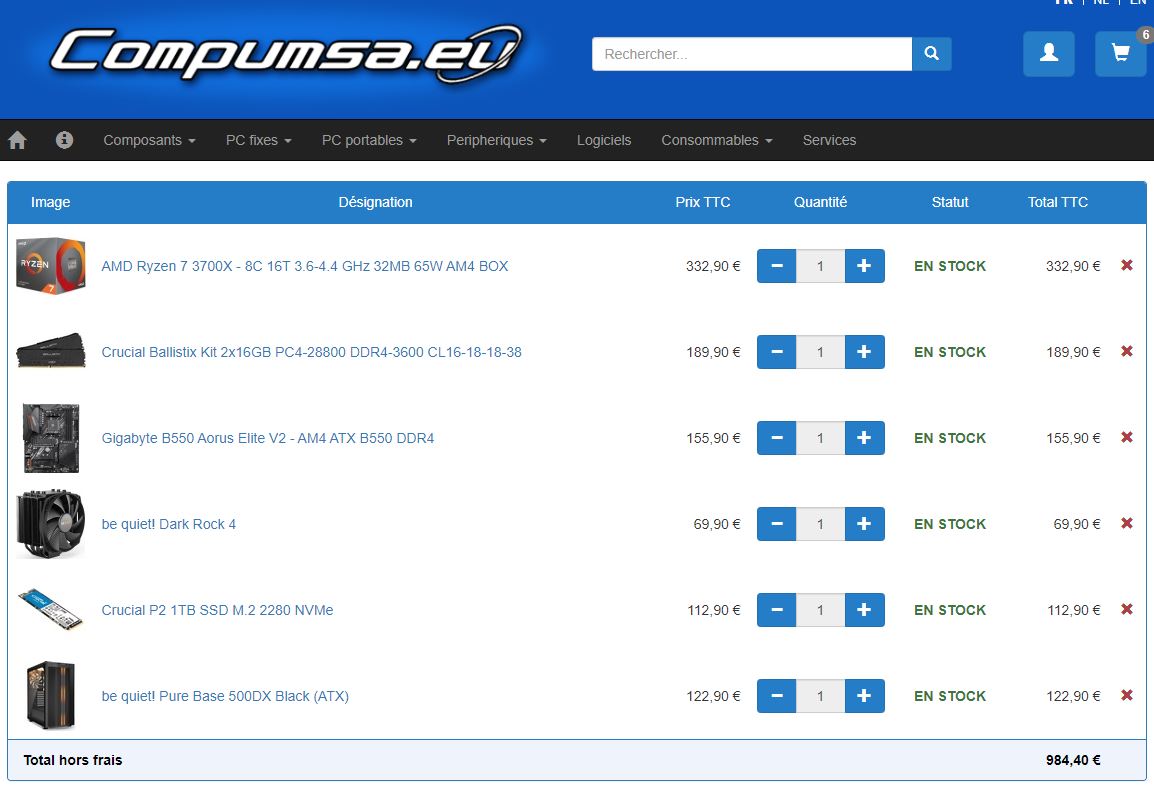Screen dimensions: 1154x788
Task: Open the Logiciels menu item
Action: click(604, 140)
